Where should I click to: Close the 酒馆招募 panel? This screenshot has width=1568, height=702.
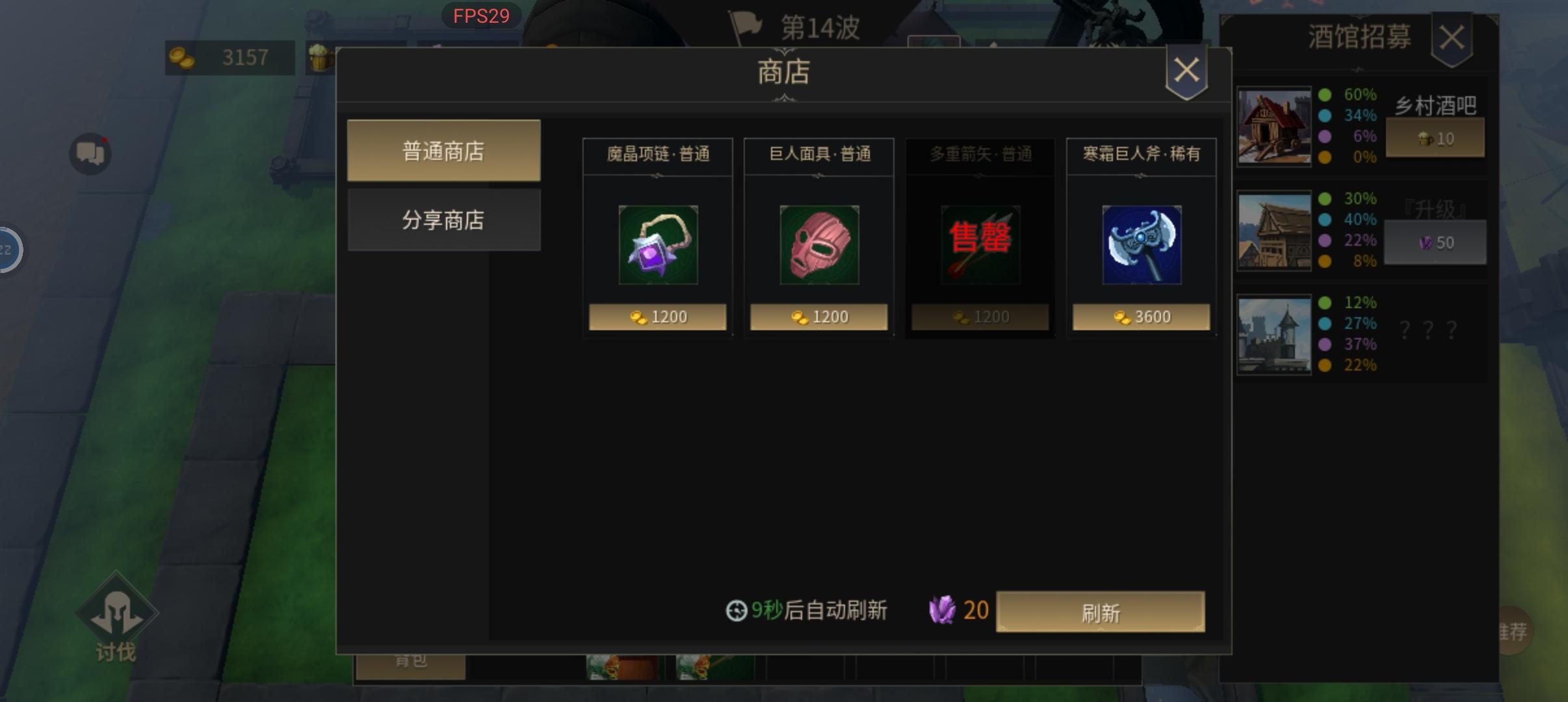click(x=1452, y=38)
